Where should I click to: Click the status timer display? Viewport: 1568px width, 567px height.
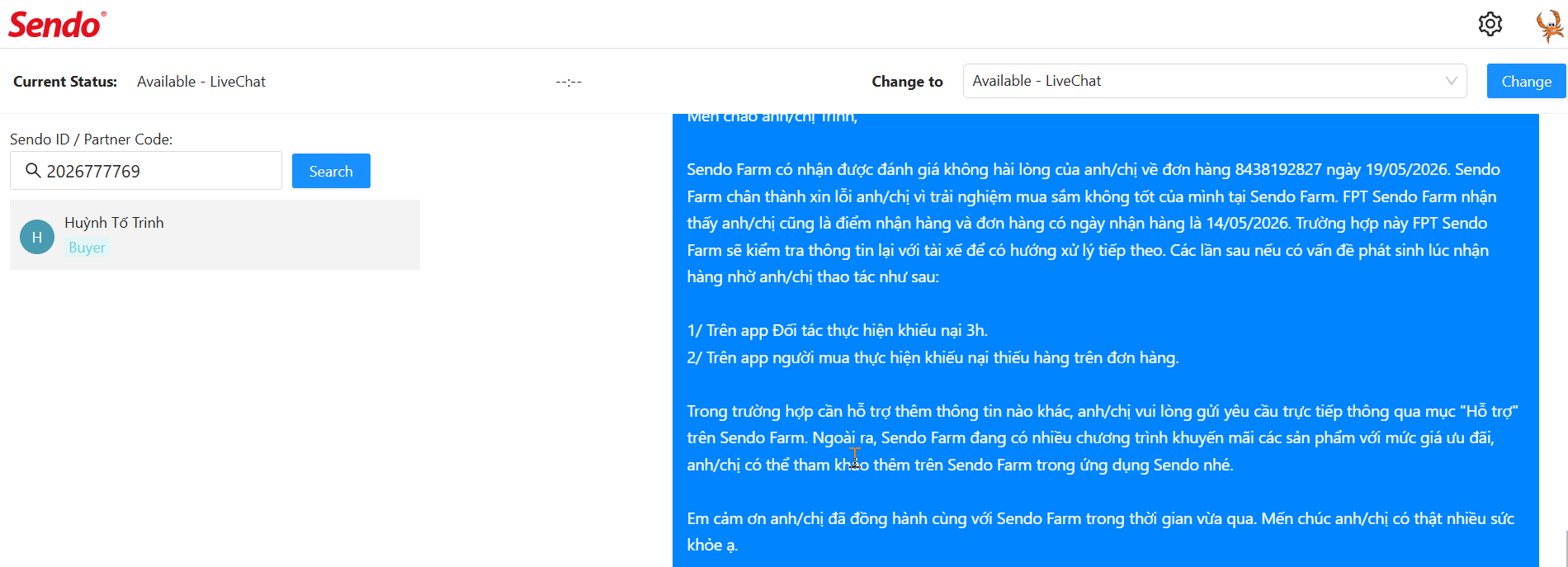click(x=569, y=82)
